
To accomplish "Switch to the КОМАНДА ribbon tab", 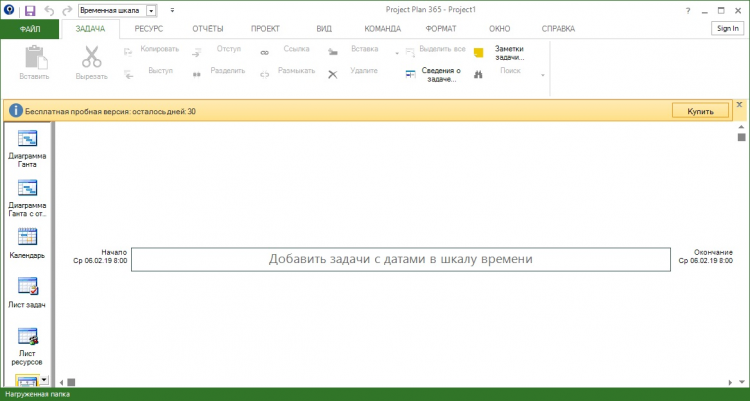I will tap(383, 29).
